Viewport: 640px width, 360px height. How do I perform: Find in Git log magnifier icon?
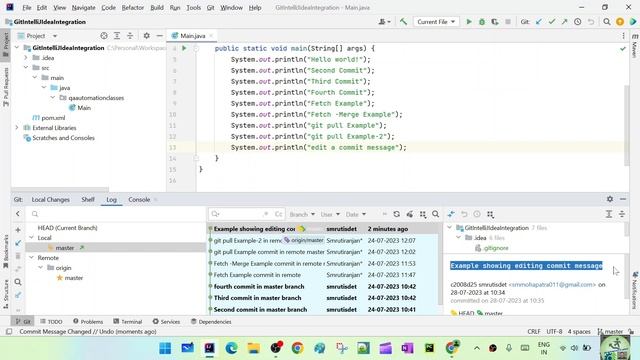click(436, 214)
